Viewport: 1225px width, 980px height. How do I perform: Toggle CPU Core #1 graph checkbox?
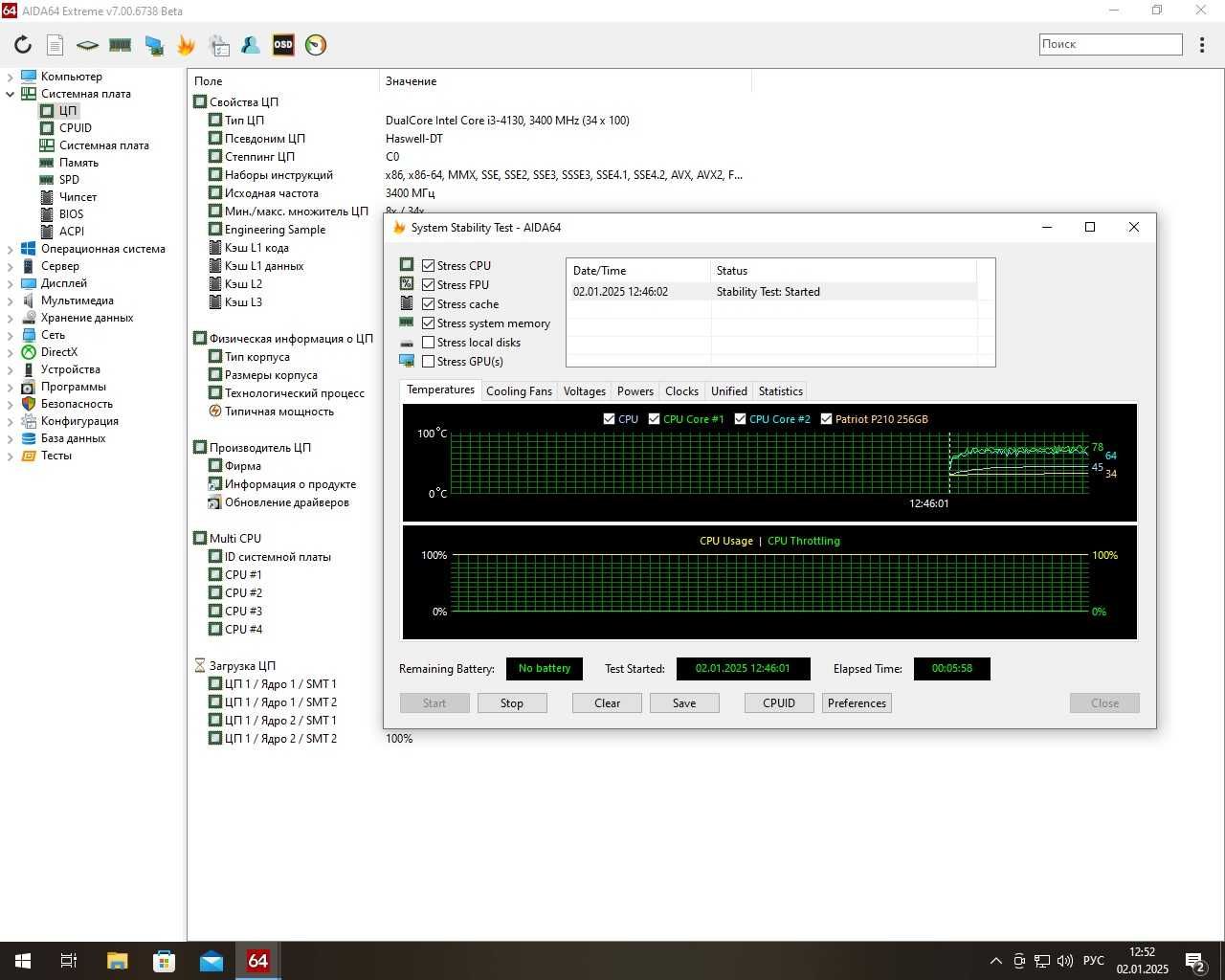(x=655, y=418)
